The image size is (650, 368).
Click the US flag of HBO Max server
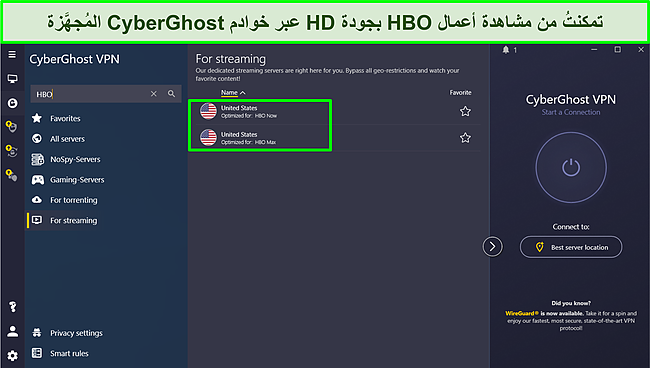coord(208,138)
